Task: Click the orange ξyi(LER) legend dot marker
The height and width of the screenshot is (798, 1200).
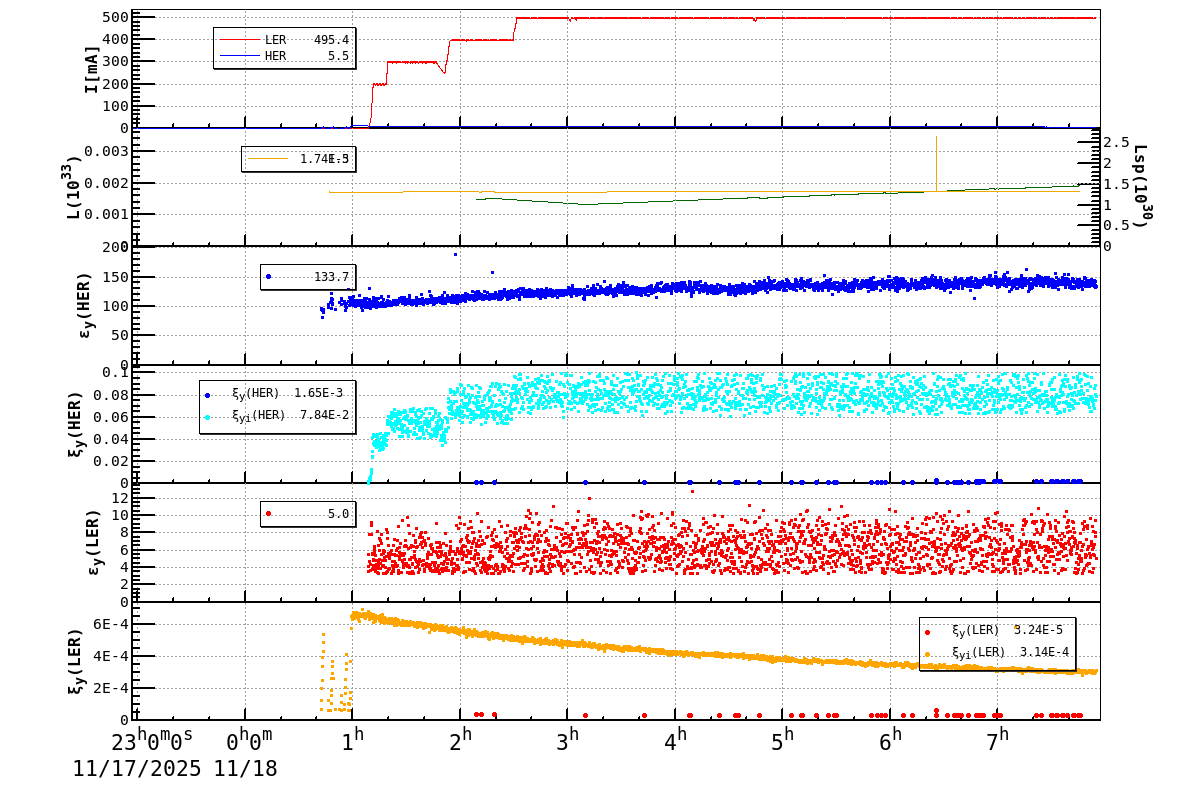Action: point(927,654)
